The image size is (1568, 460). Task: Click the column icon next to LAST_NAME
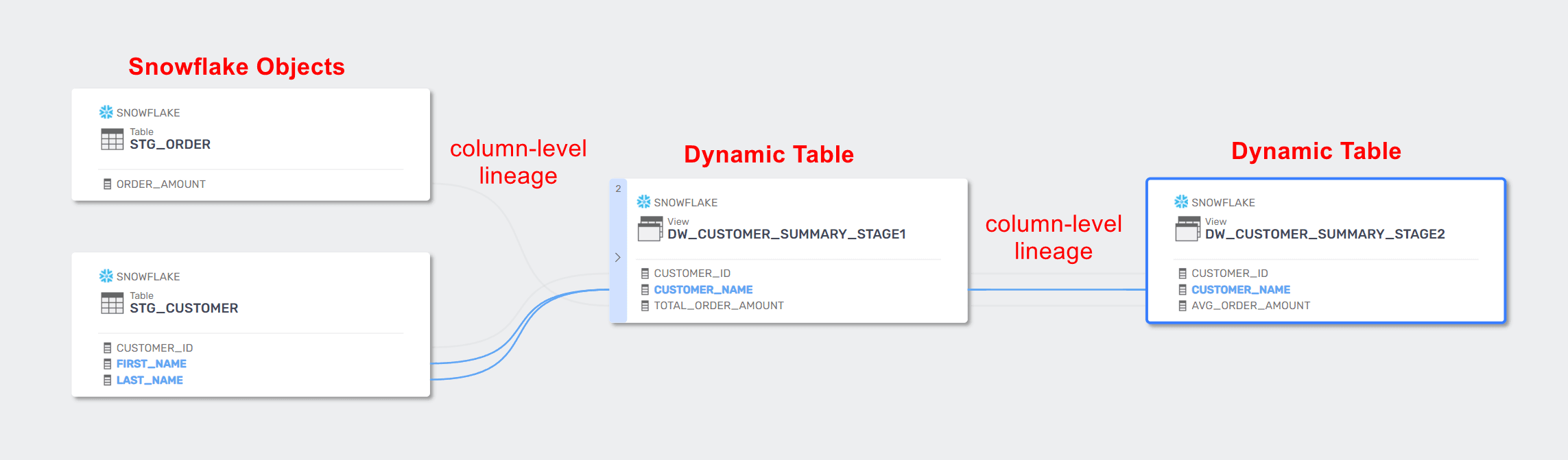pos(107,380)
